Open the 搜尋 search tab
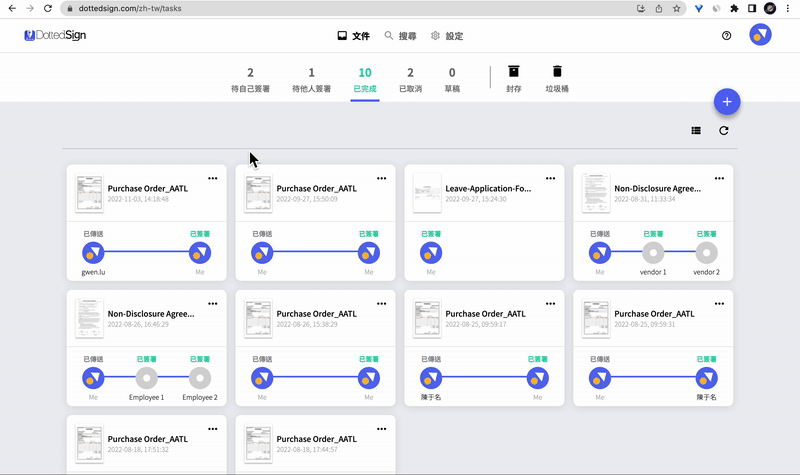800x475 pixels. (x=401, y=36)
